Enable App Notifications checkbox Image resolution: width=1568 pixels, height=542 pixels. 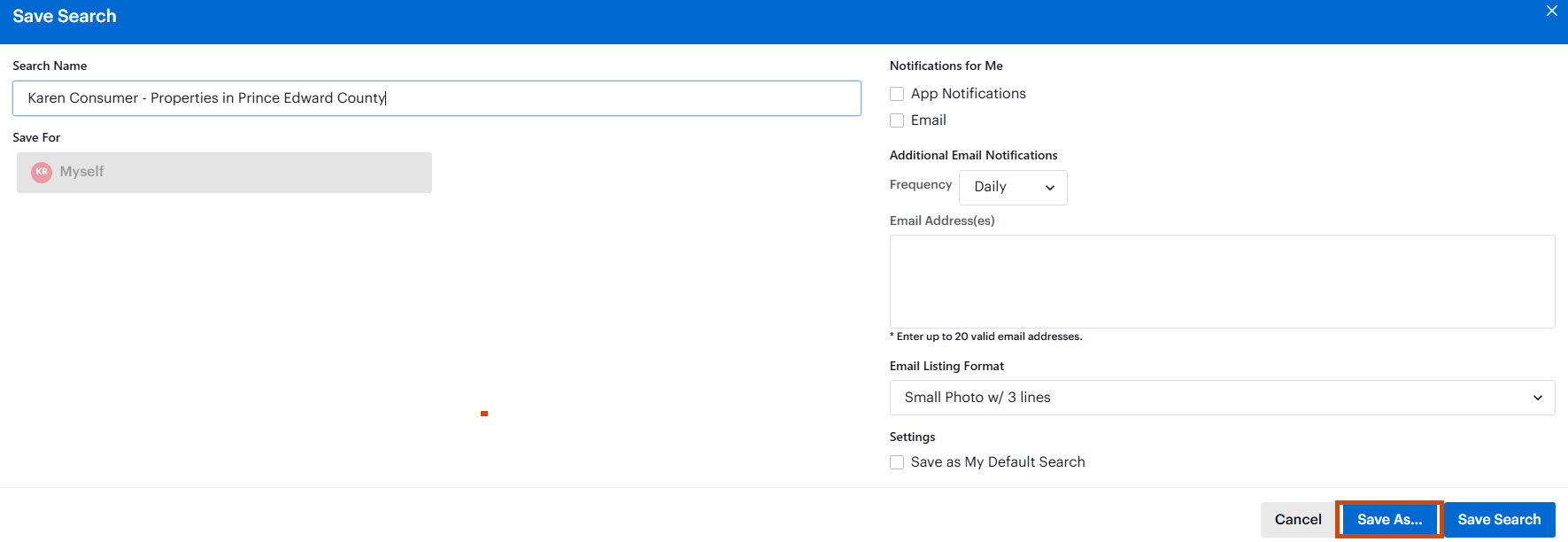[897, 94]
